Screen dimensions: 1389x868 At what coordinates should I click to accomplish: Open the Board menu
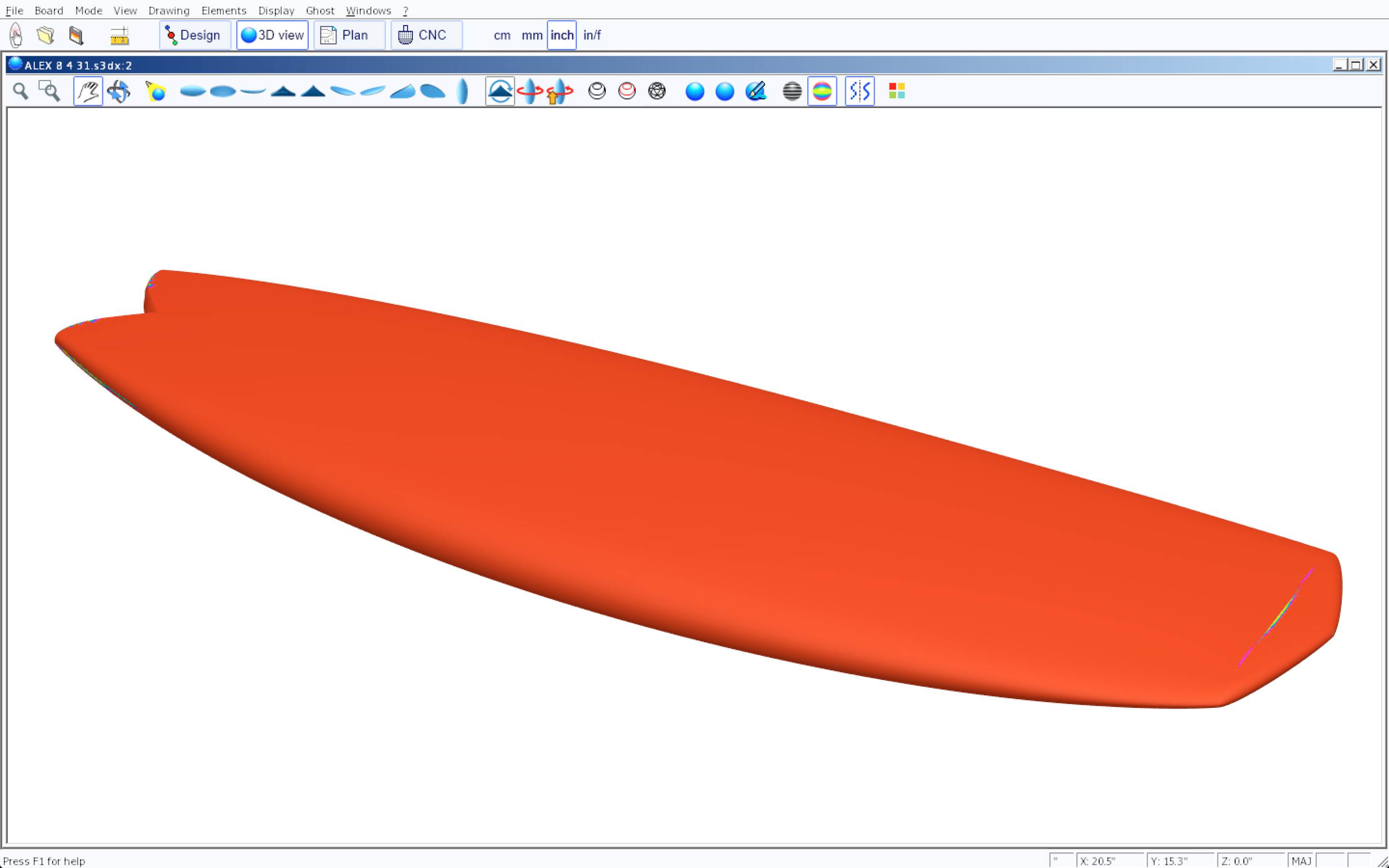[49, 10]
